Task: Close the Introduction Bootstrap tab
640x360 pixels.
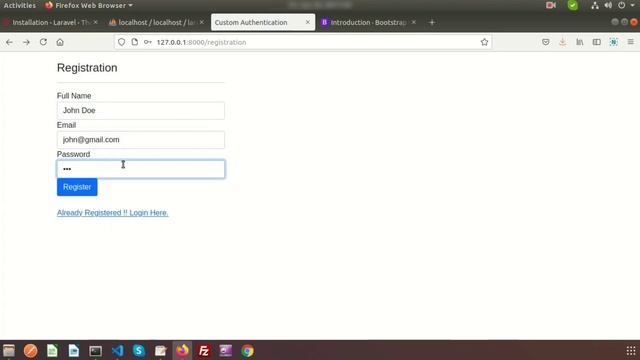Action: (x=413, y=22)
